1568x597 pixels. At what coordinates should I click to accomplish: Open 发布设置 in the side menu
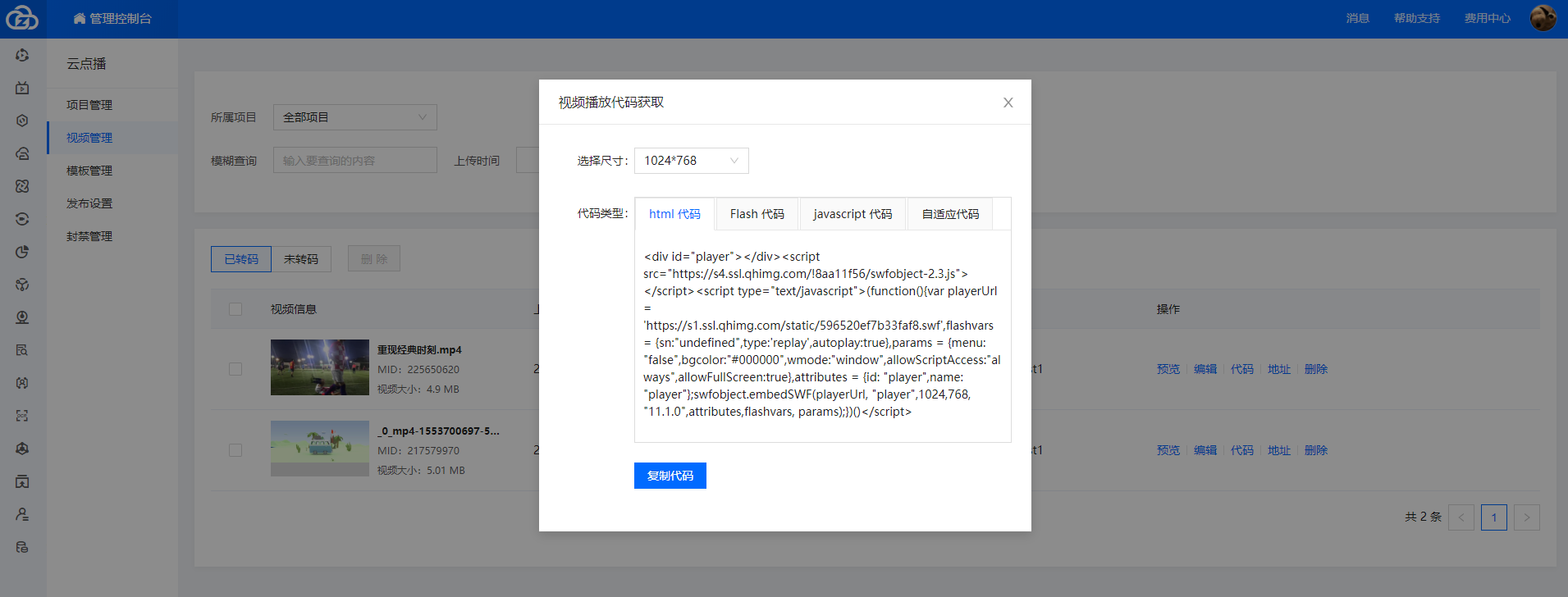pos(112,203)
